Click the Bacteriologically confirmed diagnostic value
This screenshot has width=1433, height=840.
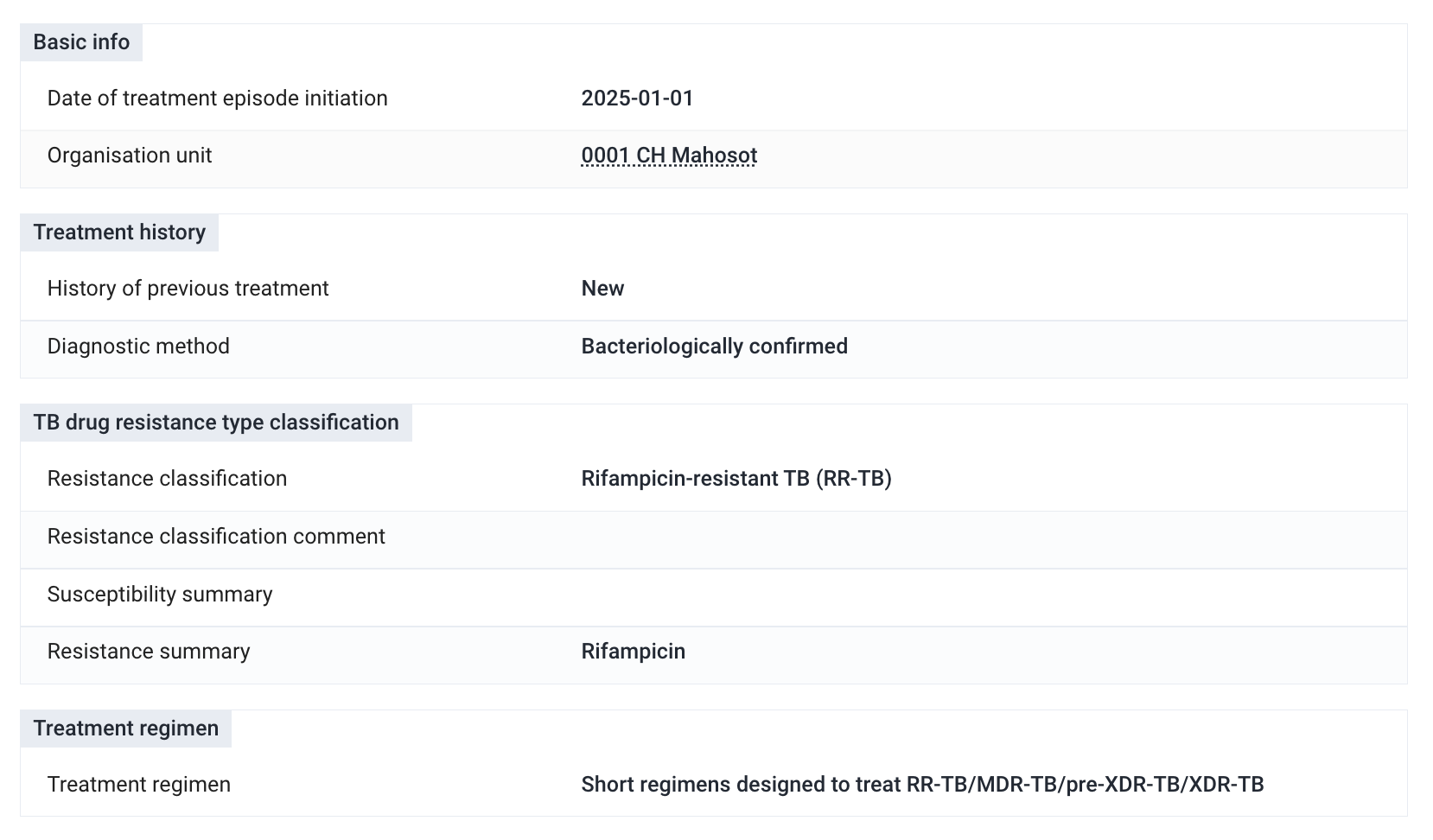coord(714,347)
